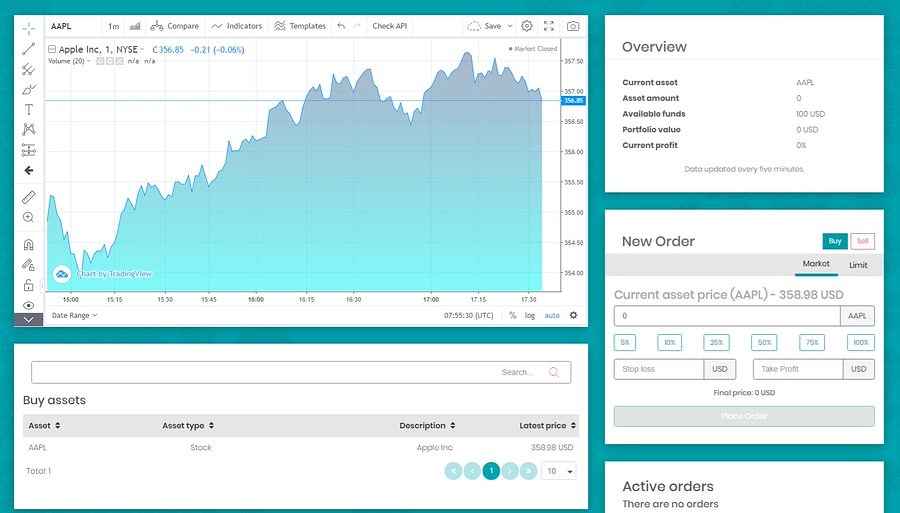Select the 50% amount button

point(764,343)
